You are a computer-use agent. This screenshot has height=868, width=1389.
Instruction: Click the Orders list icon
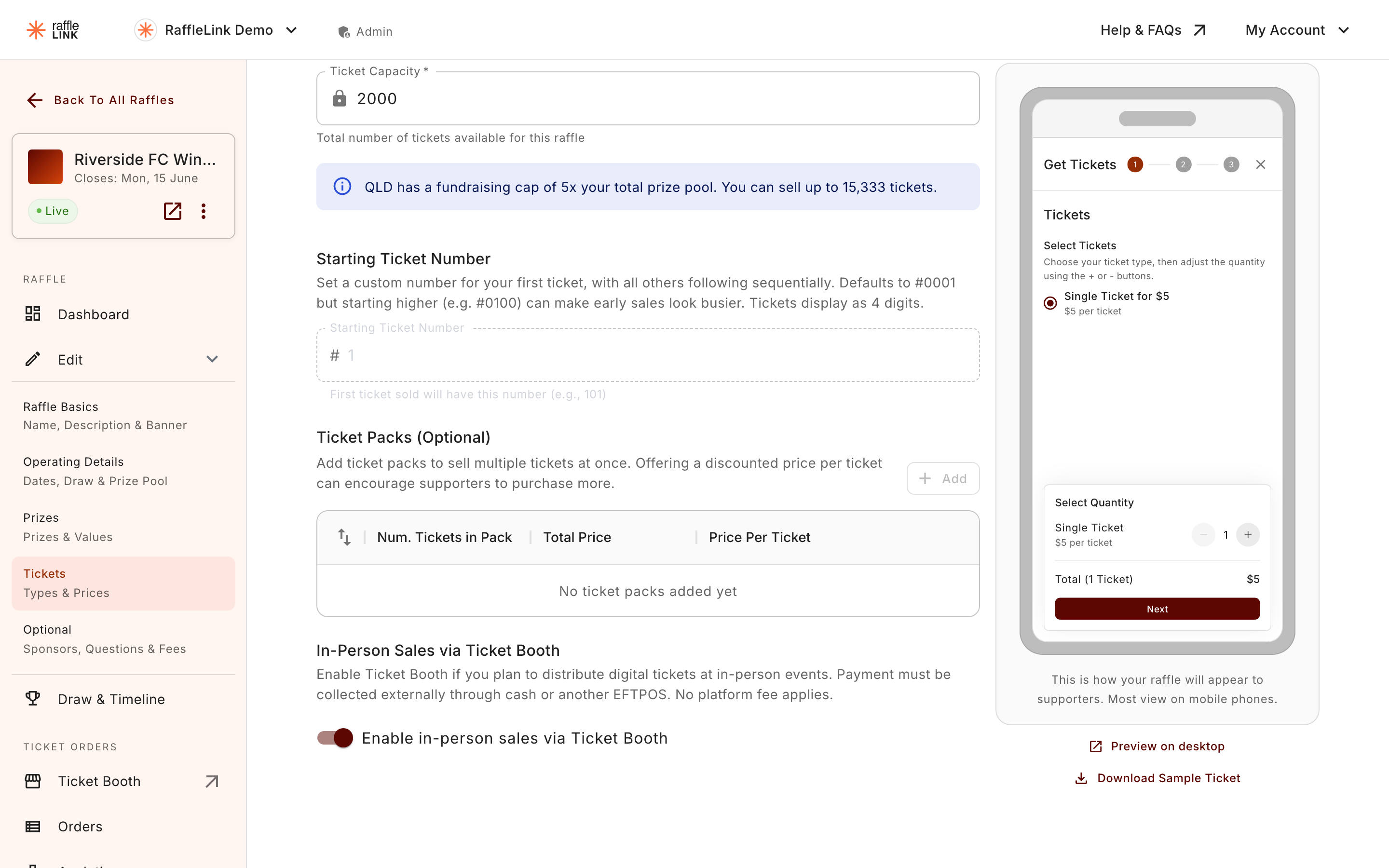[x=33, y=826]
